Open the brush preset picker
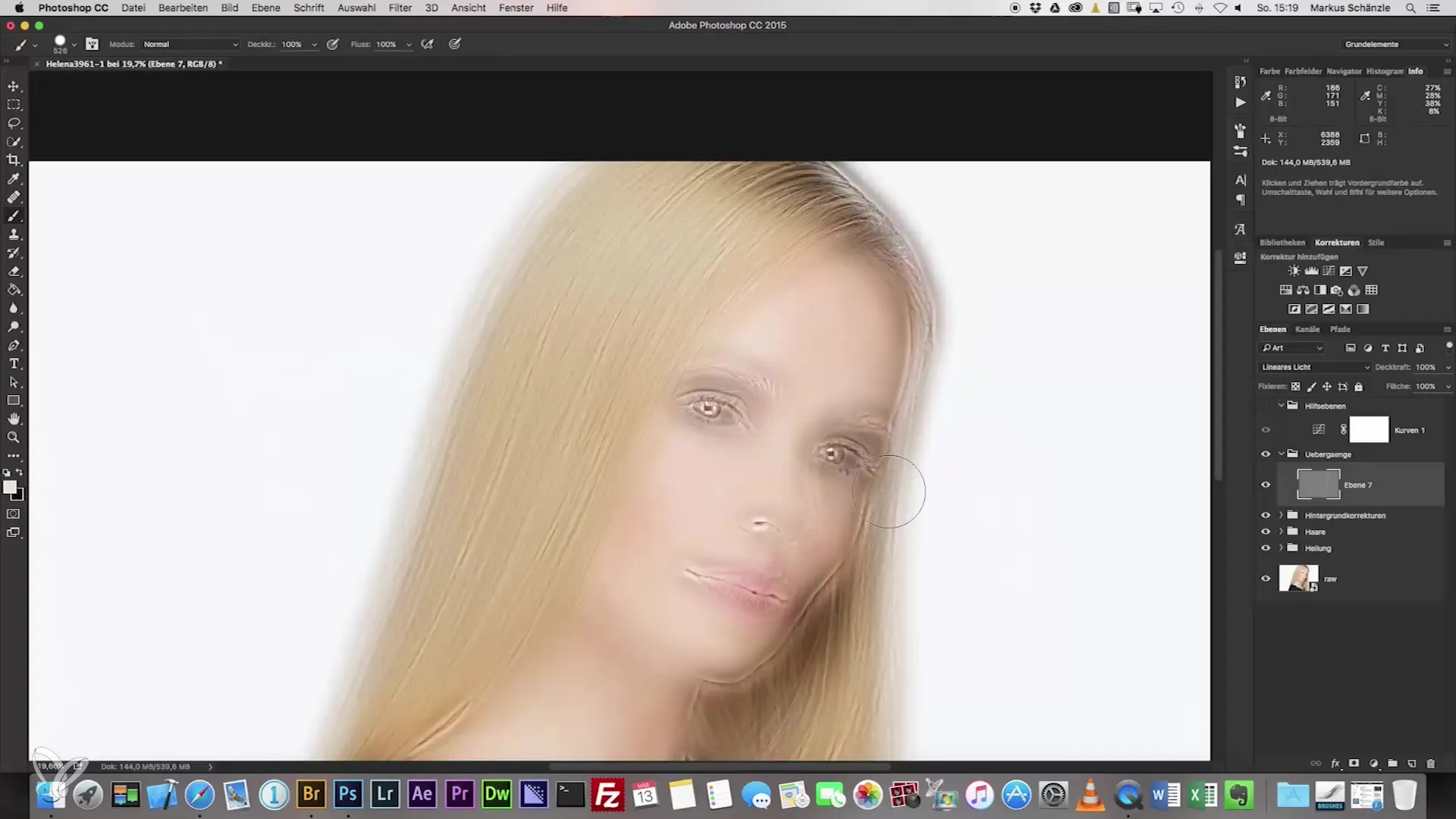Viewport: 1456px width, 819px height. coord(74,45)
